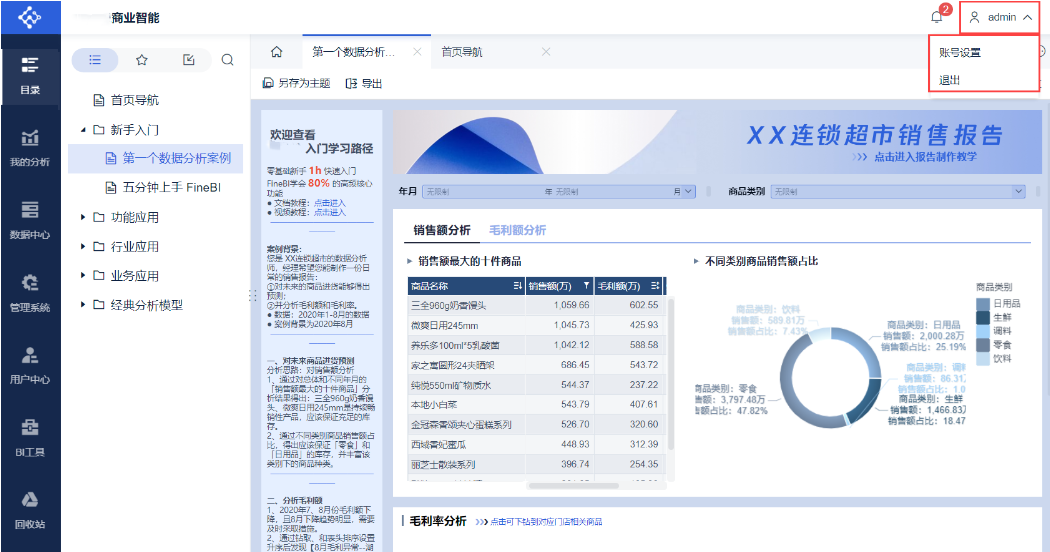Collapse 不同类别商品销售额占比 section triangle
Viewport: 1050px width, 552px height.
tap(696, 261)
